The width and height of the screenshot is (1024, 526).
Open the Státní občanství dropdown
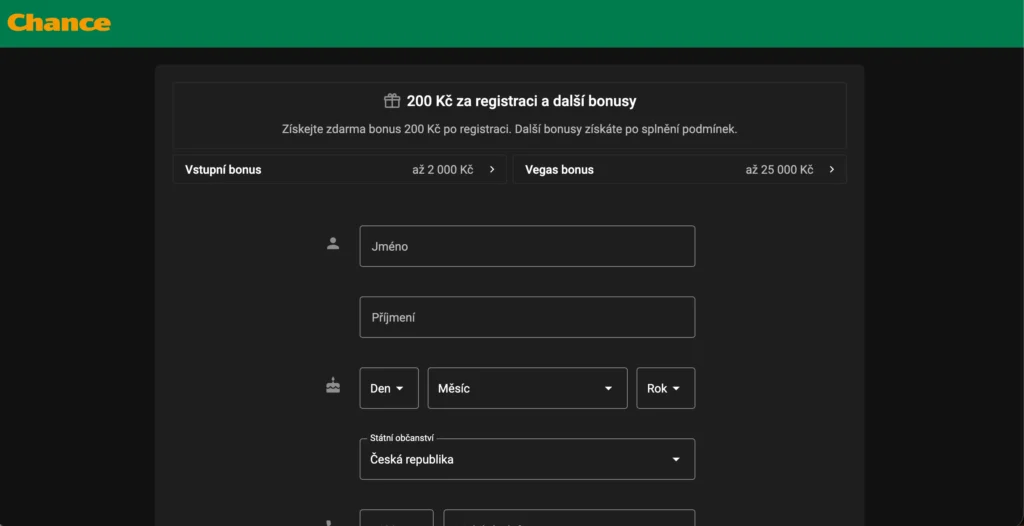click(x=527, y=459)
